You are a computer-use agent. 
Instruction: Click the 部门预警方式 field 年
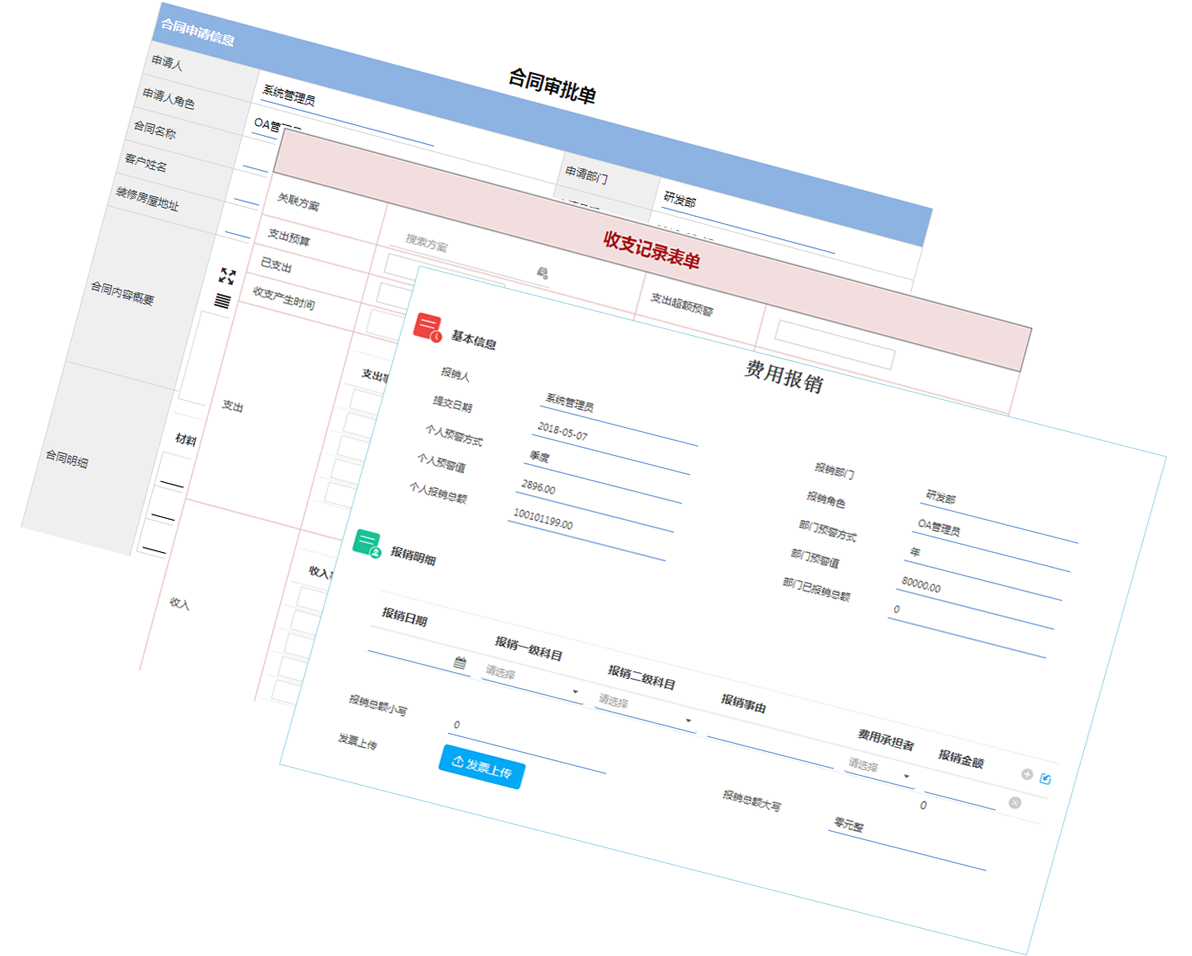pyautogui.click(x=983, y=572)
